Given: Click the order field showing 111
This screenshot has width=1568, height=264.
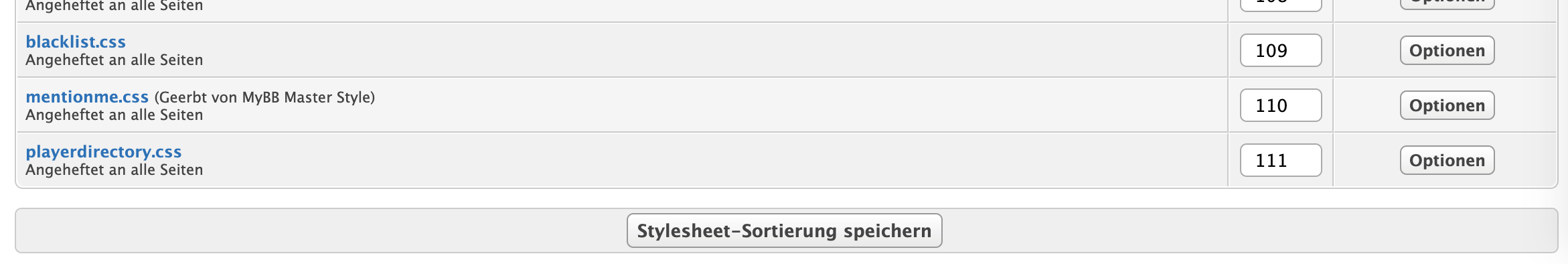Looking at the screenshot, I should click(x=1281, y=160).
